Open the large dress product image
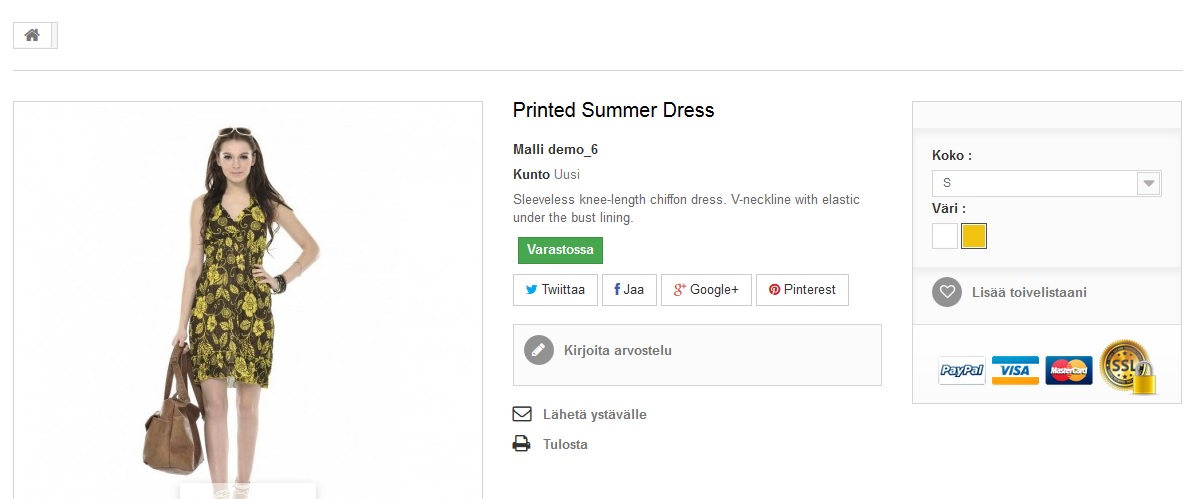Screen dimensions: 1200x499 click(248, 300)
